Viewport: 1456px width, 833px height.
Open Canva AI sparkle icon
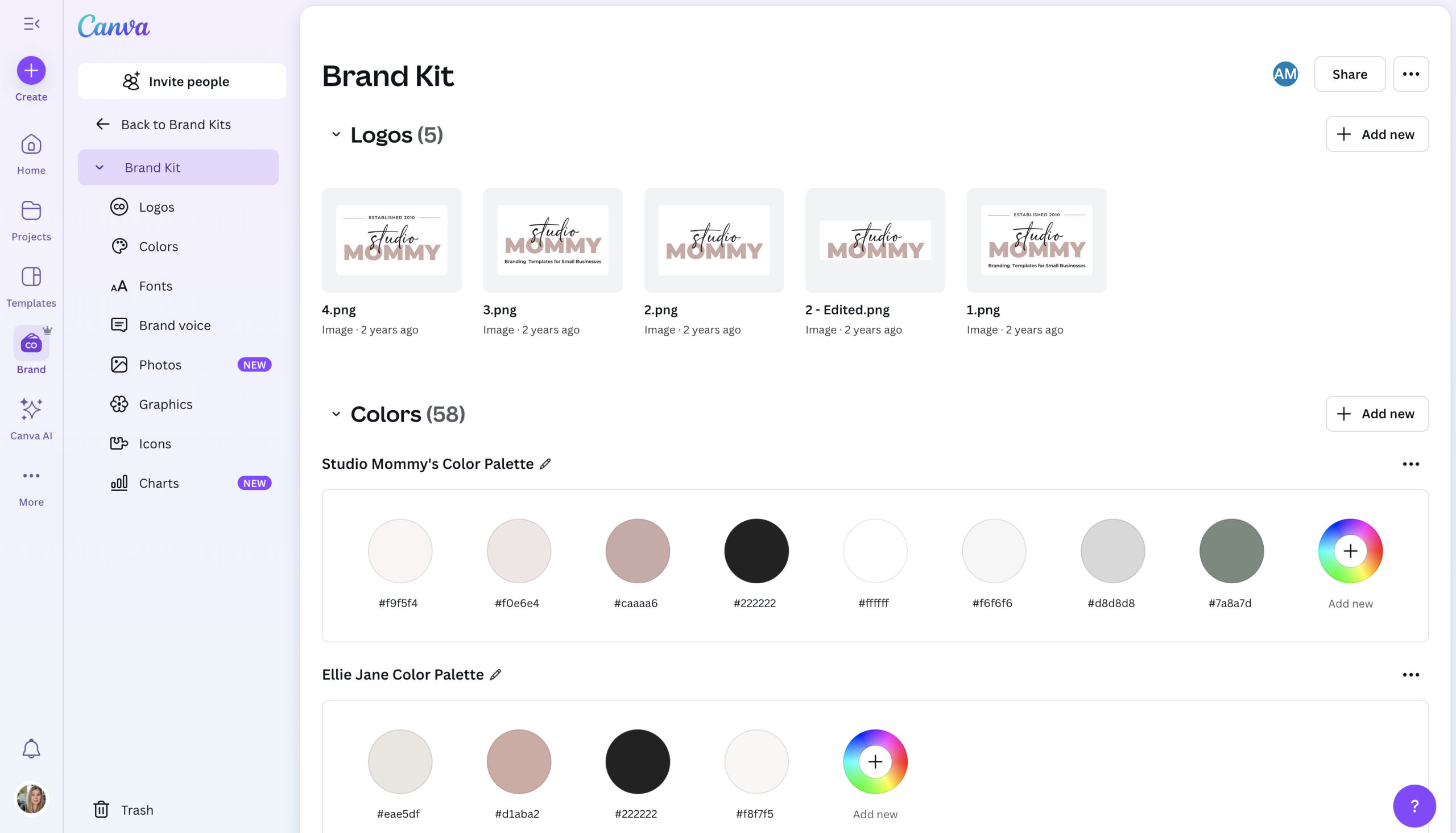31,409
